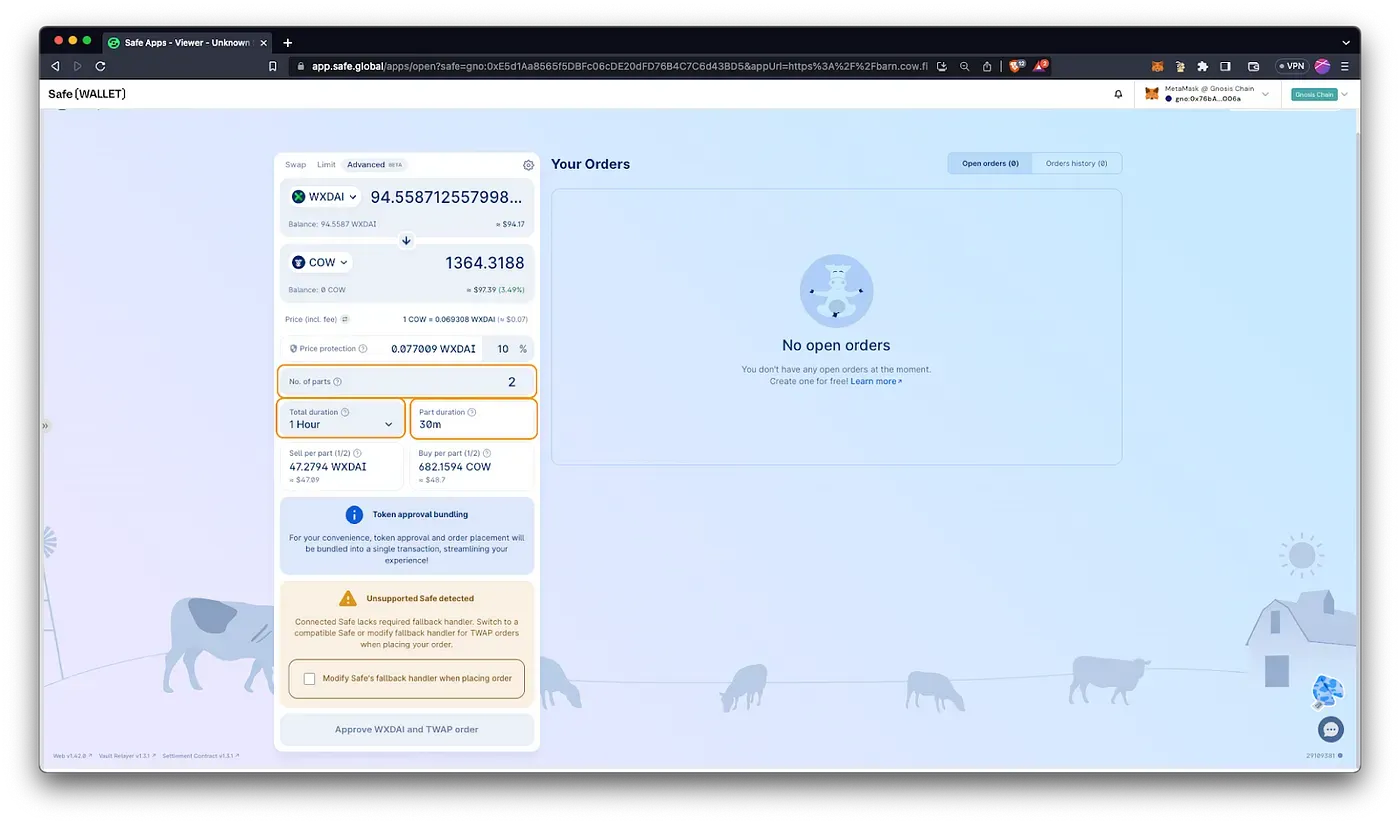Show Total duration help tooltip

[x=345, y=412]
